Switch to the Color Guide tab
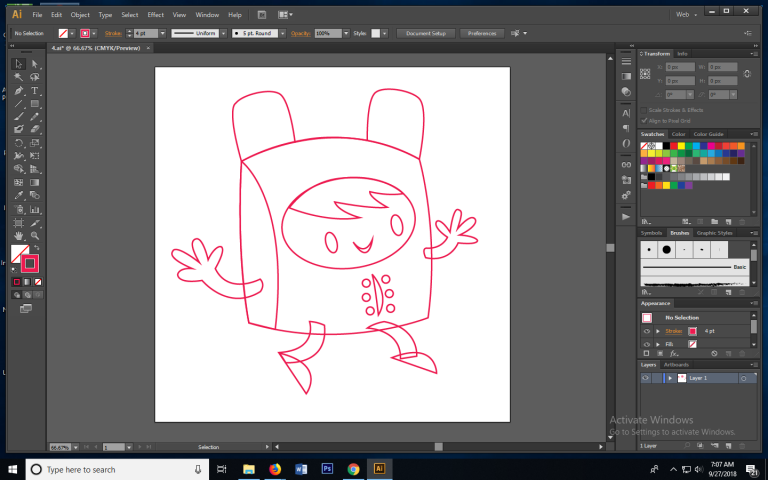The height and width of the screenshot is (480, 768). pos(709,134)
